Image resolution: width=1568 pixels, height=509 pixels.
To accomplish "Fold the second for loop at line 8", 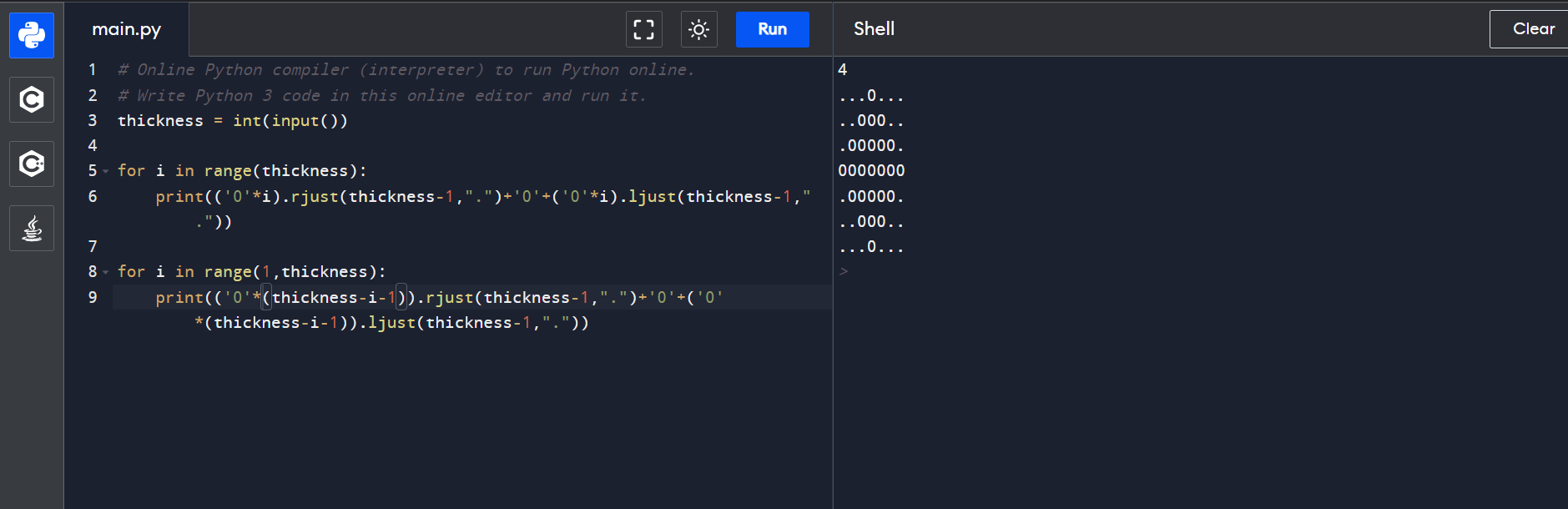I will point(106,272).
